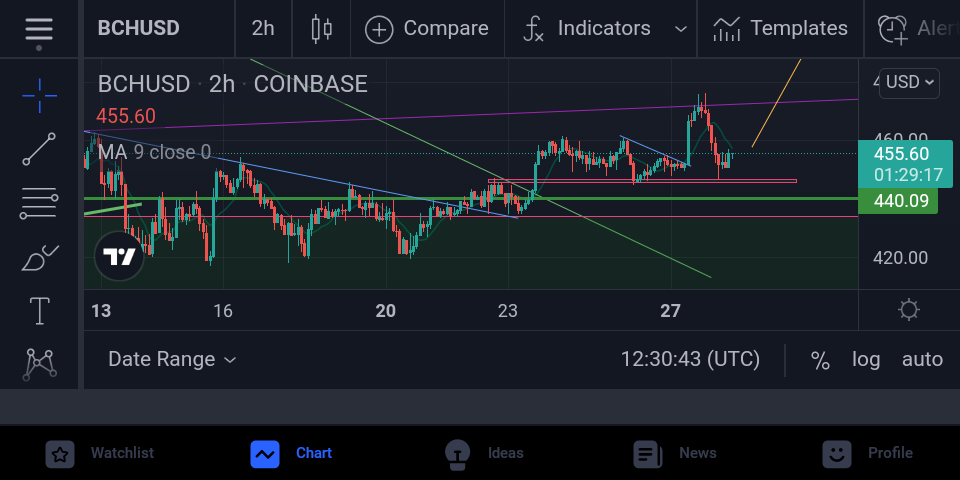This screenshot has height=480, width=960.
Task: Click the BCHUSD · 2h · COINBASE chart title
Action: 233,84
